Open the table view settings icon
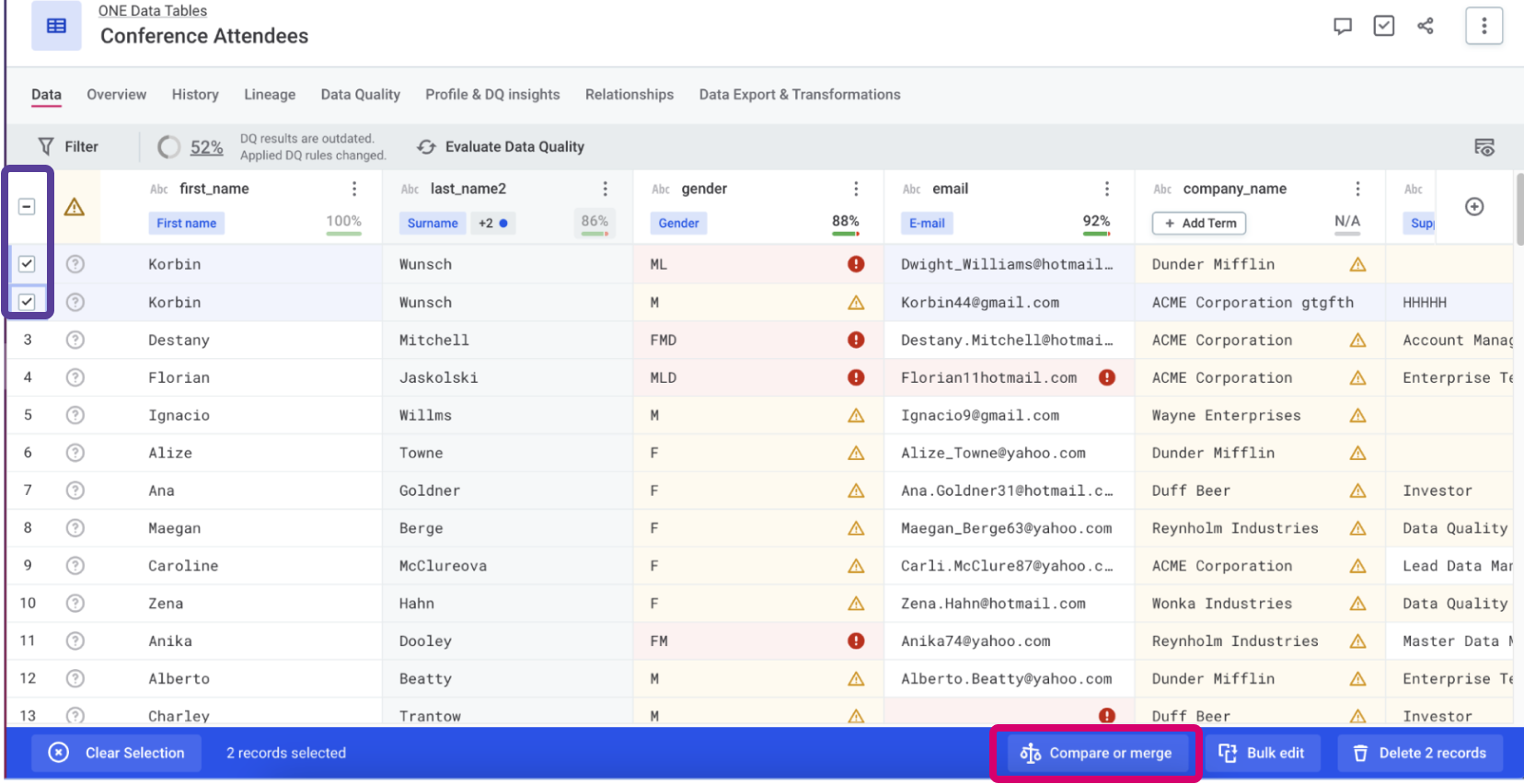 click(1484, 147)
